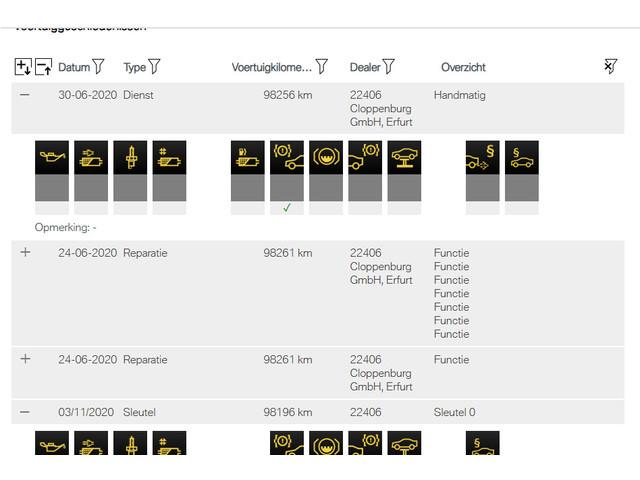
Task: Click the cabin microfilter icon in Dienst row
Action: pyautogui.click(x=169, y=158)
